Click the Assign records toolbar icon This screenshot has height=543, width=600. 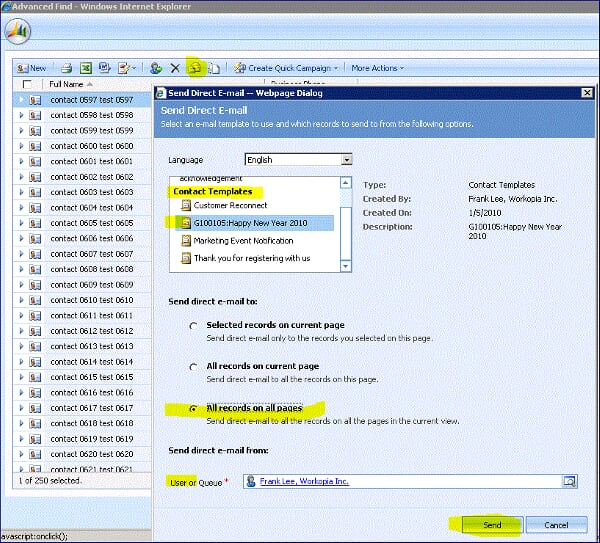point(156,68)
